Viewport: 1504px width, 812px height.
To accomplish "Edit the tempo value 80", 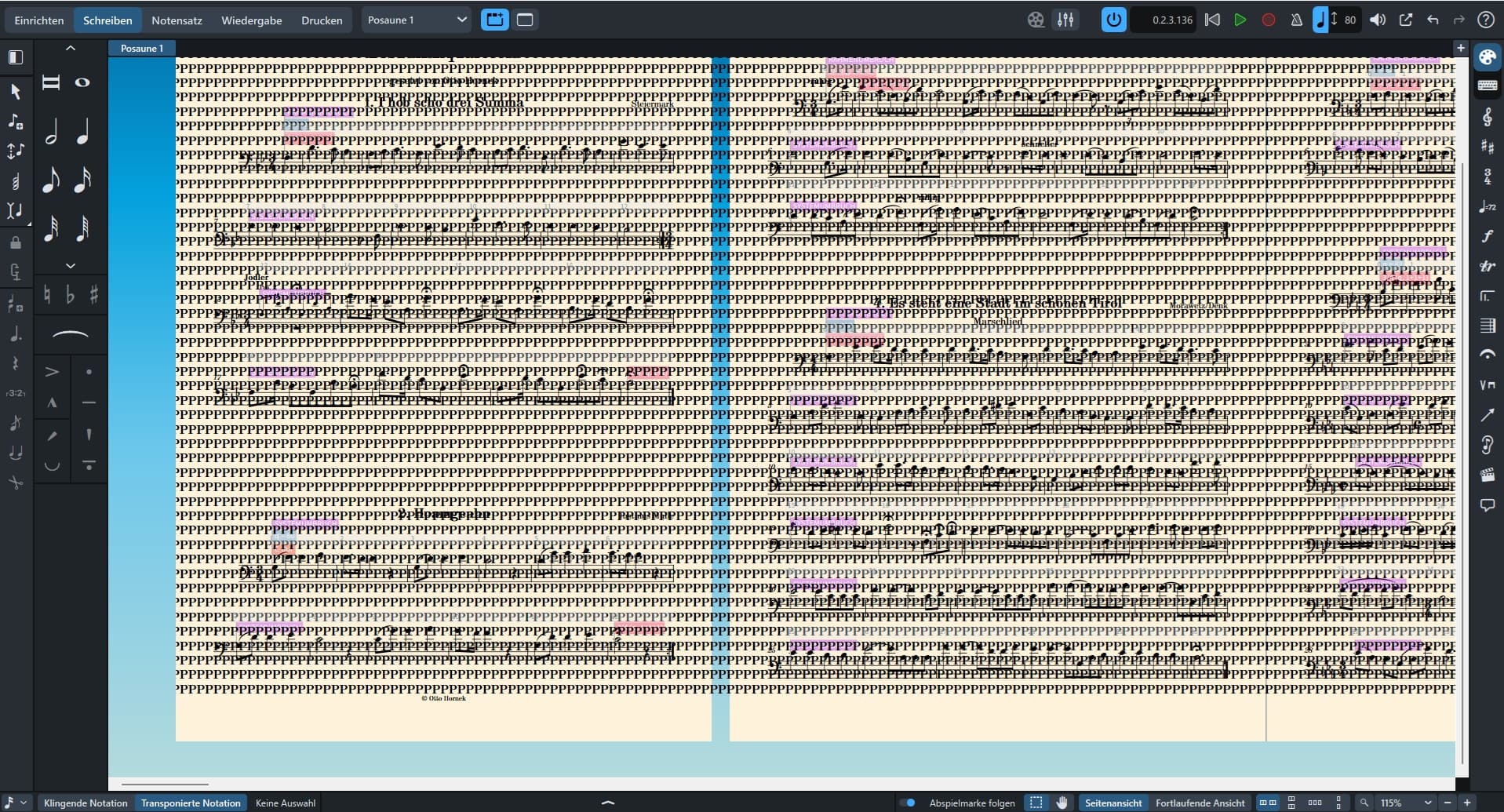I will pyautogui.click(x=1349, y=20).
